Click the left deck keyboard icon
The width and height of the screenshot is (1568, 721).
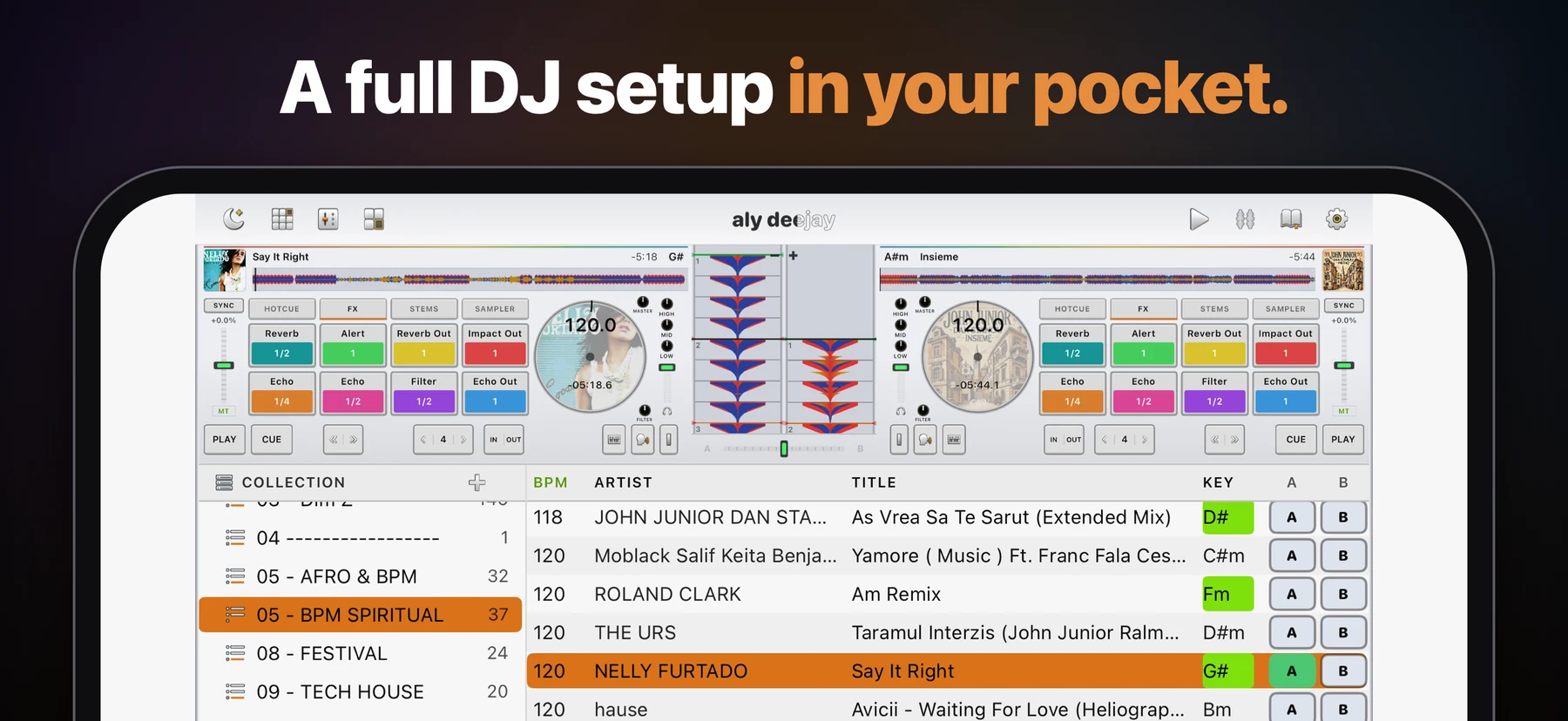point(614,440)
